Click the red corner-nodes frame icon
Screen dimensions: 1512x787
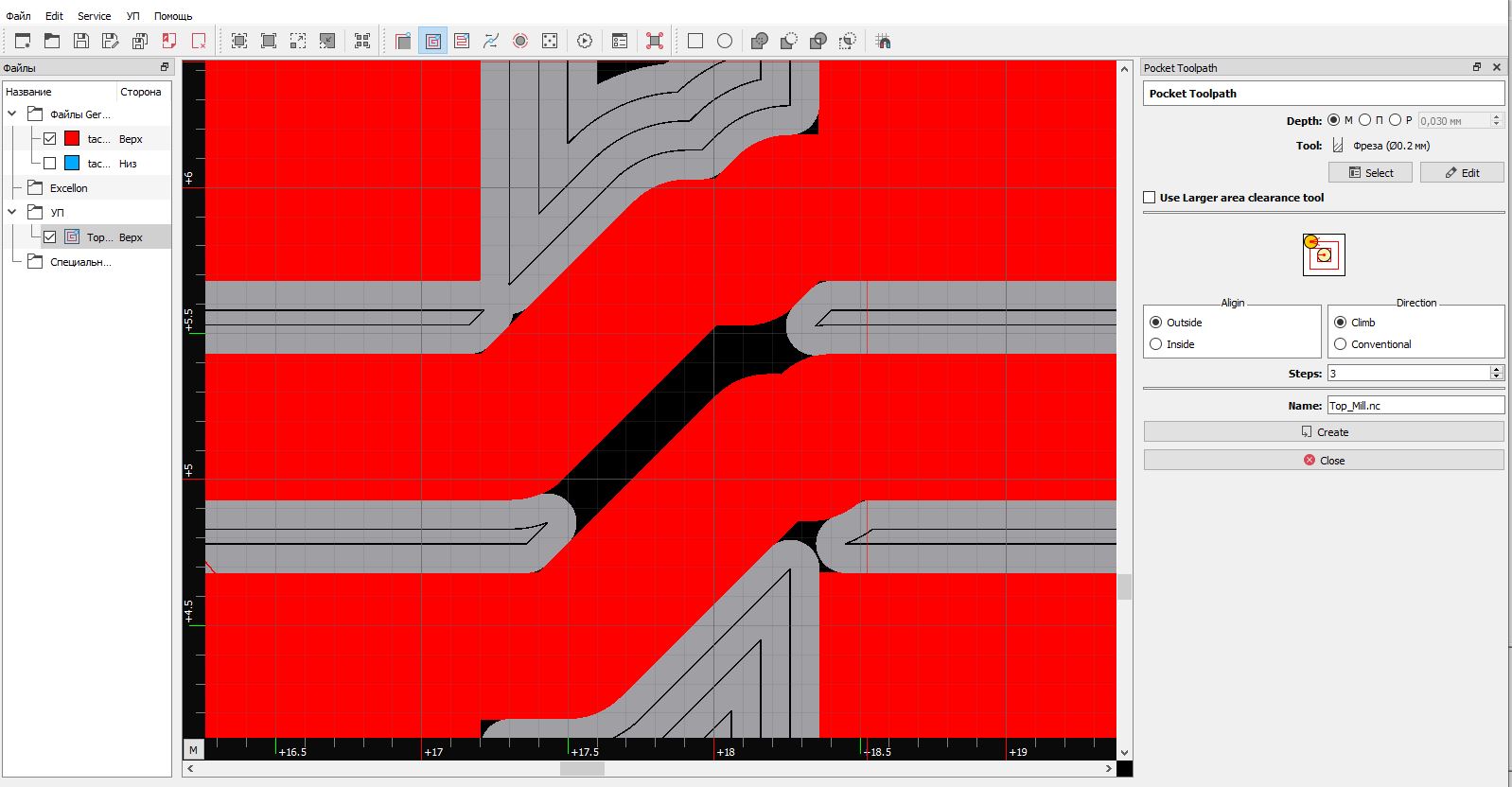tap(655, 41)
